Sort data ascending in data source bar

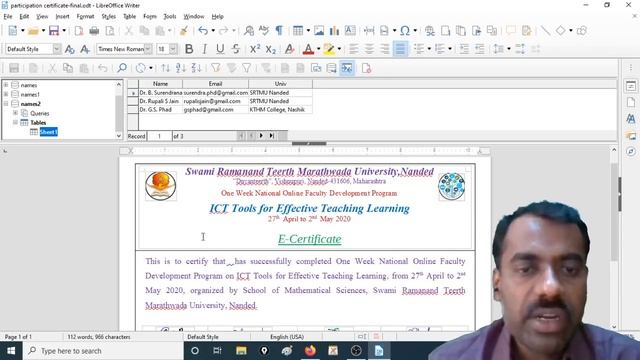point(181,68)
